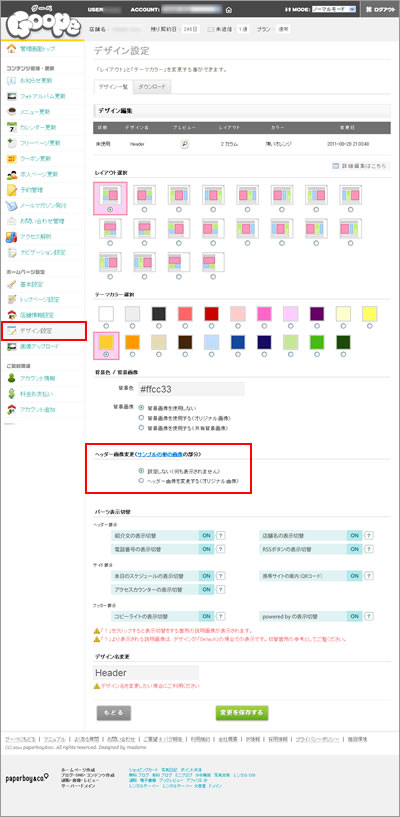
Task: Toggle ON switch for アクセスカウンターの表示切替
Action: click(x=206, y=589)
